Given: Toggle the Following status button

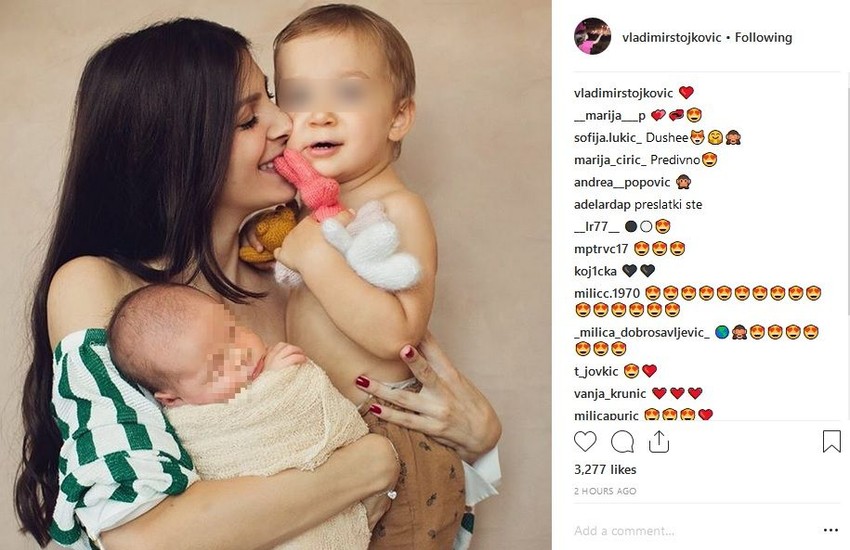Looking at the screenshot, I should [x=763, y=37].
